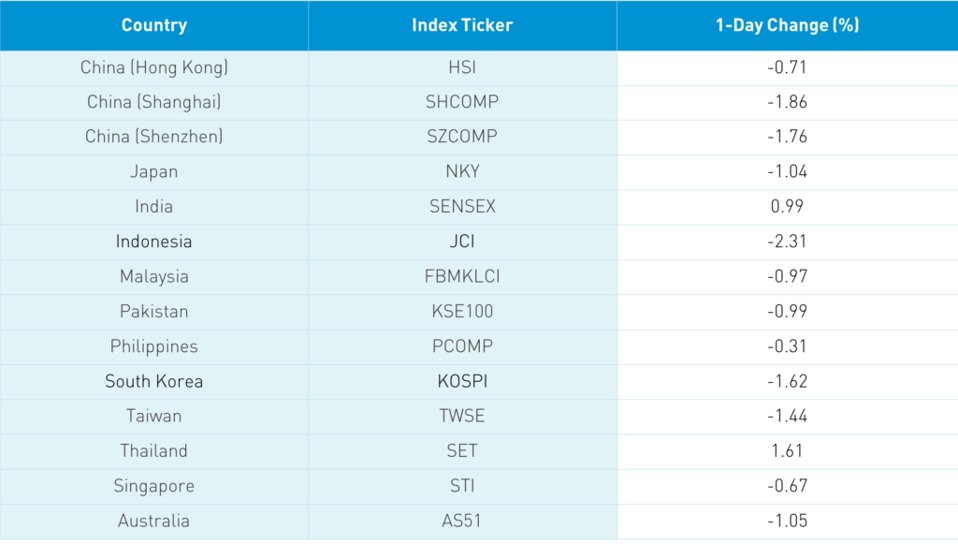Screen dimensions: 958x544
Task: Select the China (Hong Kong) cell
Action: click(154, 68)
